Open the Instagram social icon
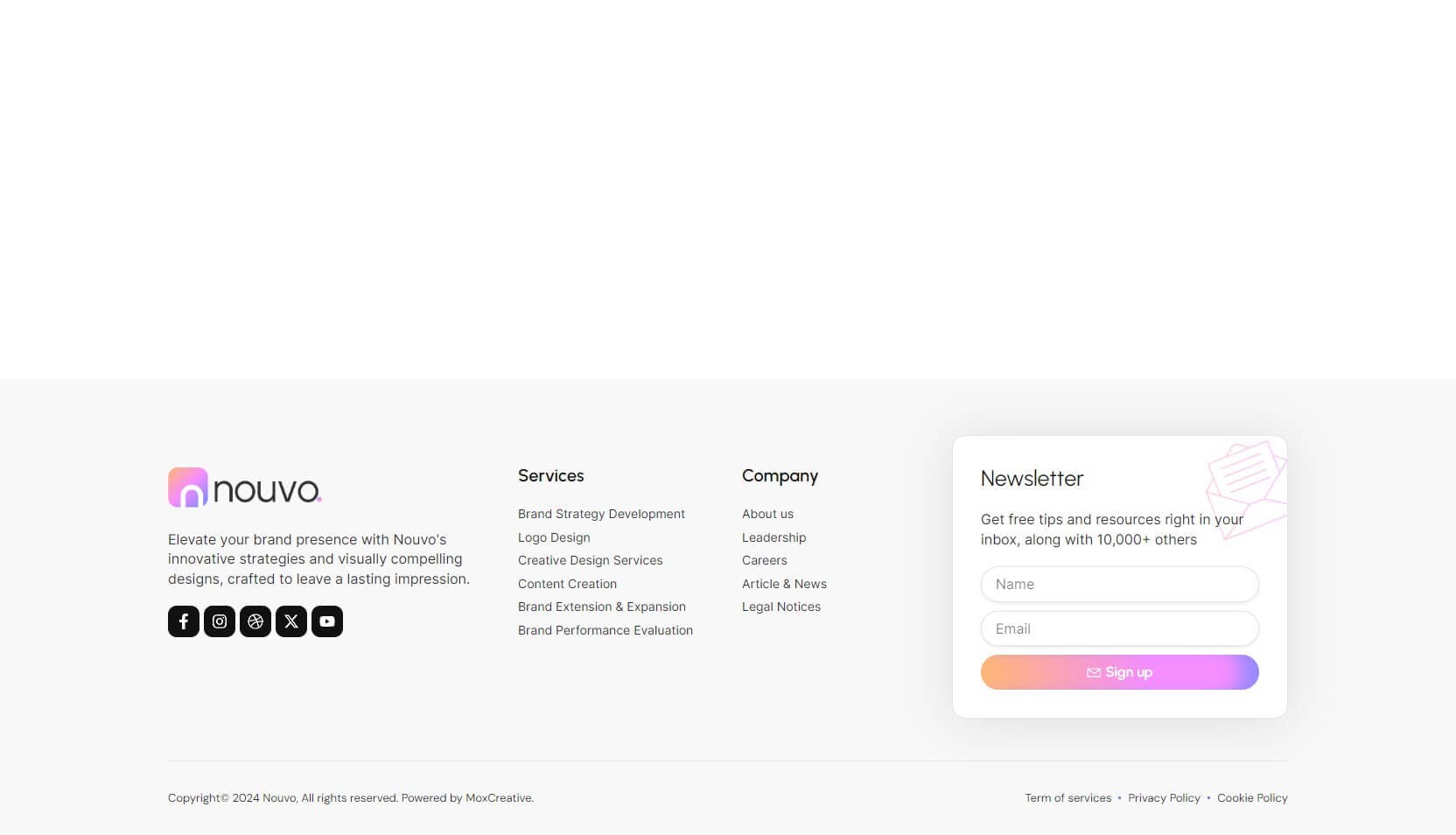The width and height of the screenshot is (1456, 835). (220, 621)
